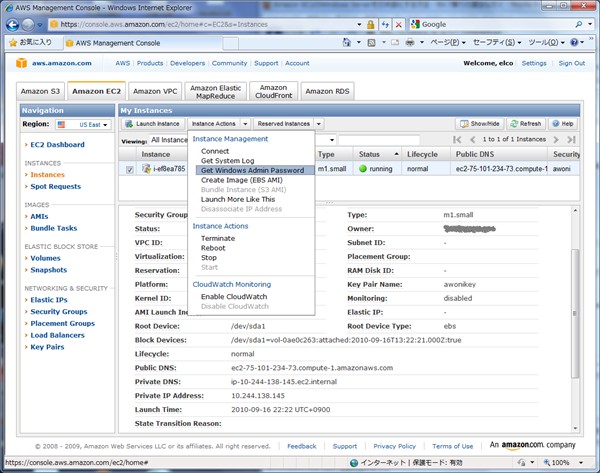Click the Snapshots navigation link
The width and height of the screenshot is (600, 473).
click(x=49, y=270)
